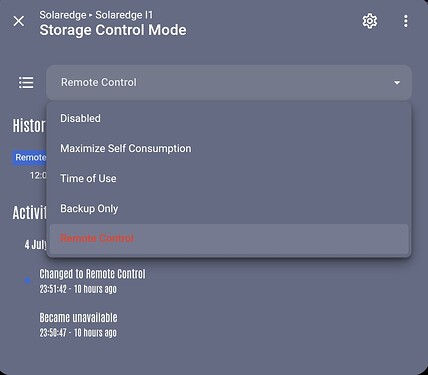428x375 pixels.
Task: Open the three-dot overflow menu
Action: (x=405, y=21)
